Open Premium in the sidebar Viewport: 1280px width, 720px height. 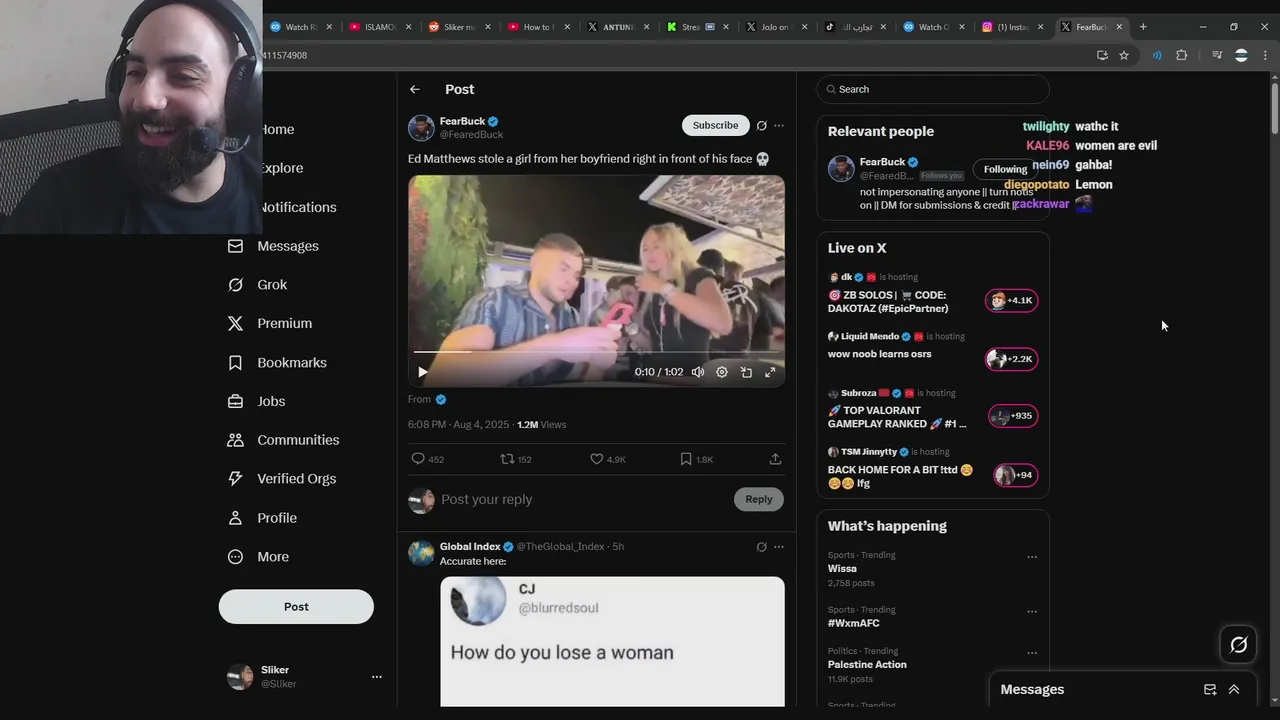(x=269, y=324)
